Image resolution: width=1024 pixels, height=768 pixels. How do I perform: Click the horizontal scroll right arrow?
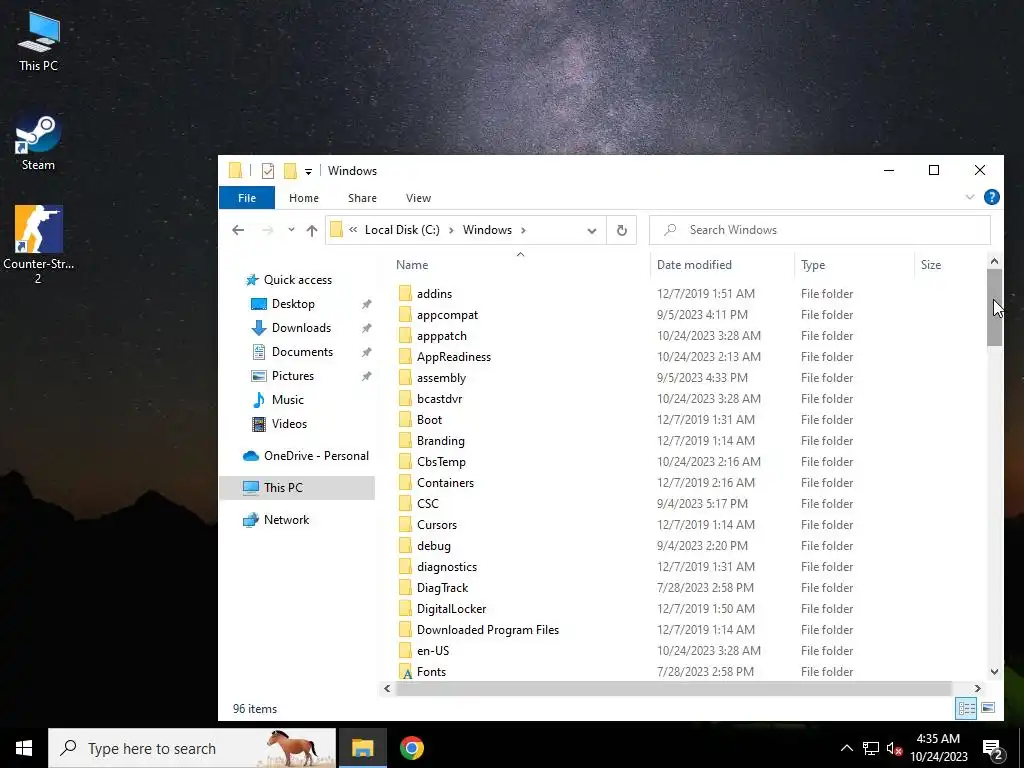[978, 688]
